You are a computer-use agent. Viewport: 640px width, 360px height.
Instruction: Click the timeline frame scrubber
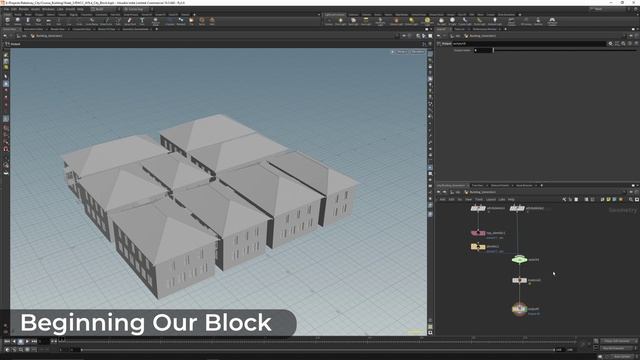tap(62, 339)
